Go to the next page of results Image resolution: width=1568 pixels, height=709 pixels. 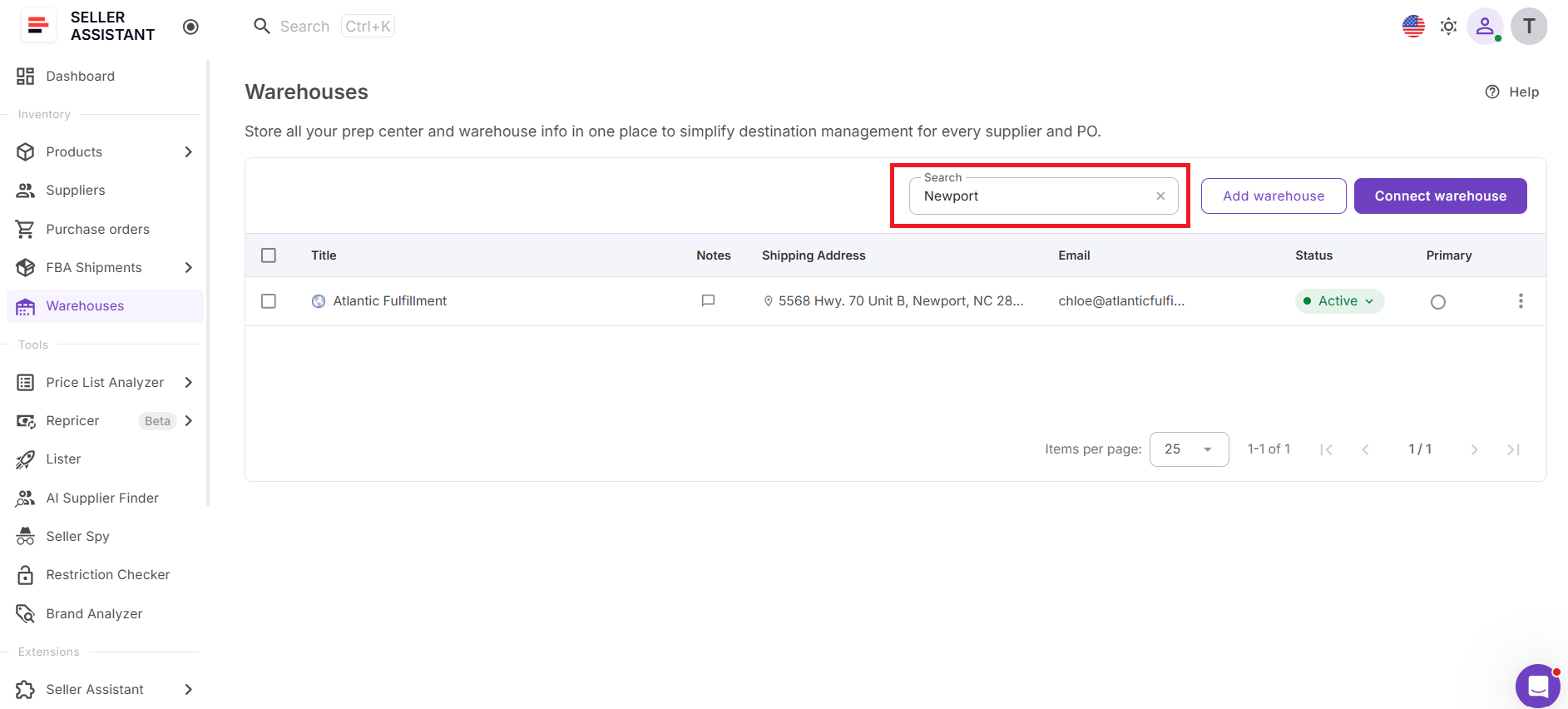[1474, 449]
